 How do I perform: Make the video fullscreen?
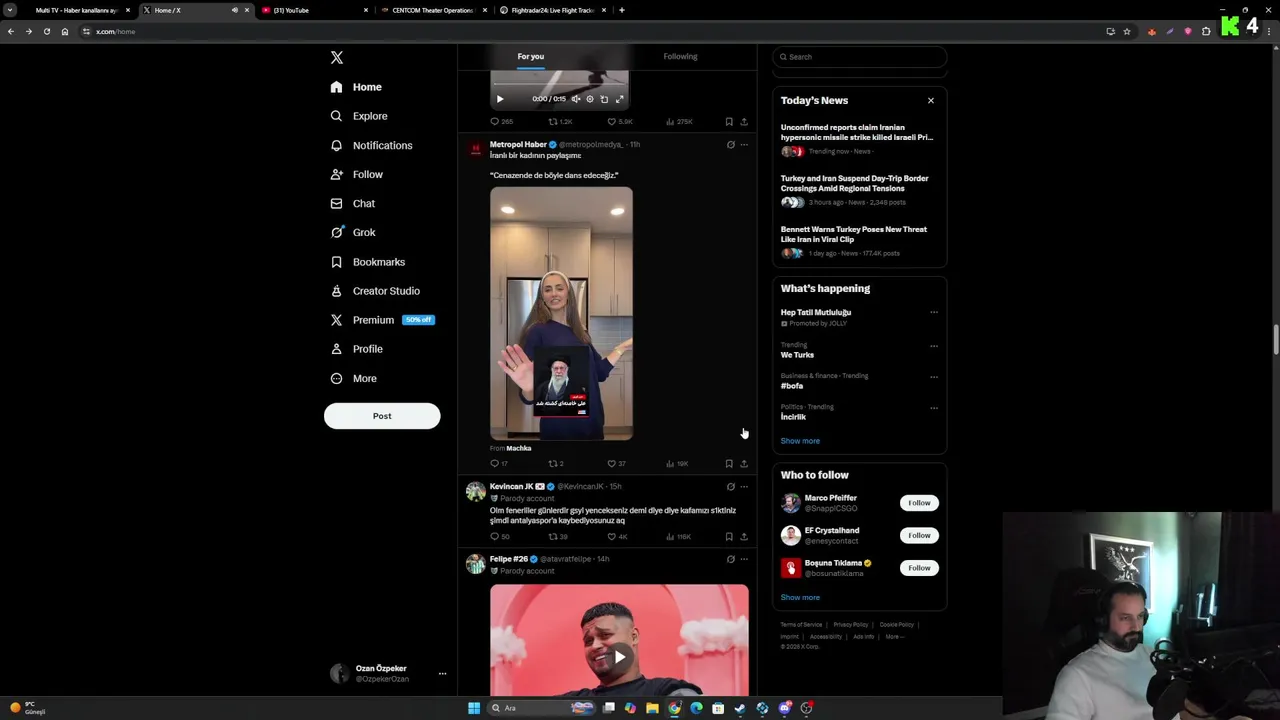(619, 99)
